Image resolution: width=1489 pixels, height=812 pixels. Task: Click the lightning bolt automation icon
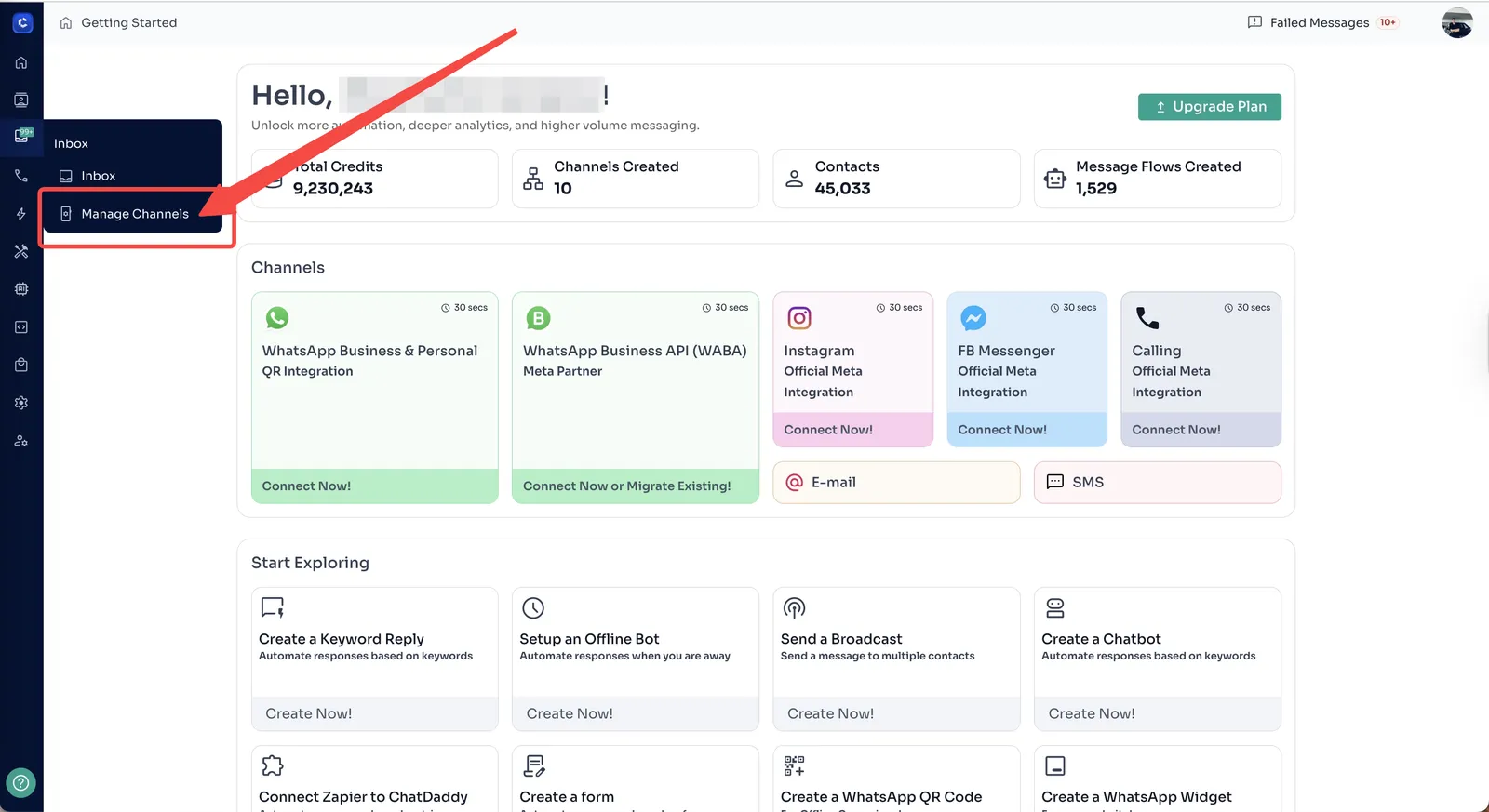click(21, 214)
